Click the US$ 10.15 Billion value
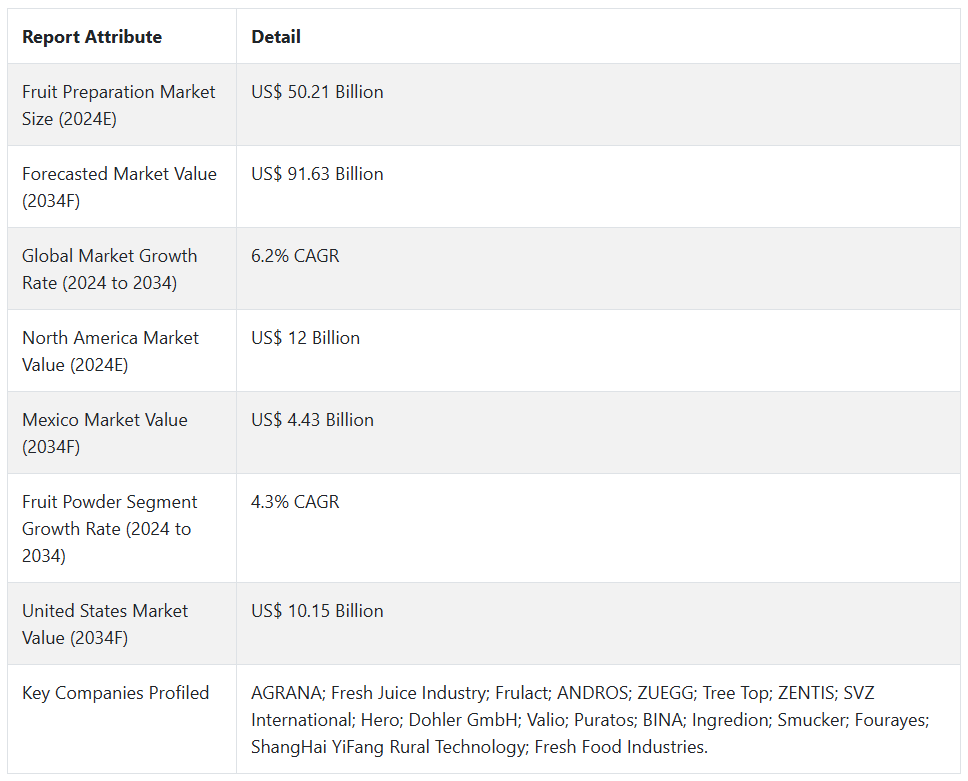Viewport: 968px width, 781px height. click(317, 611)
